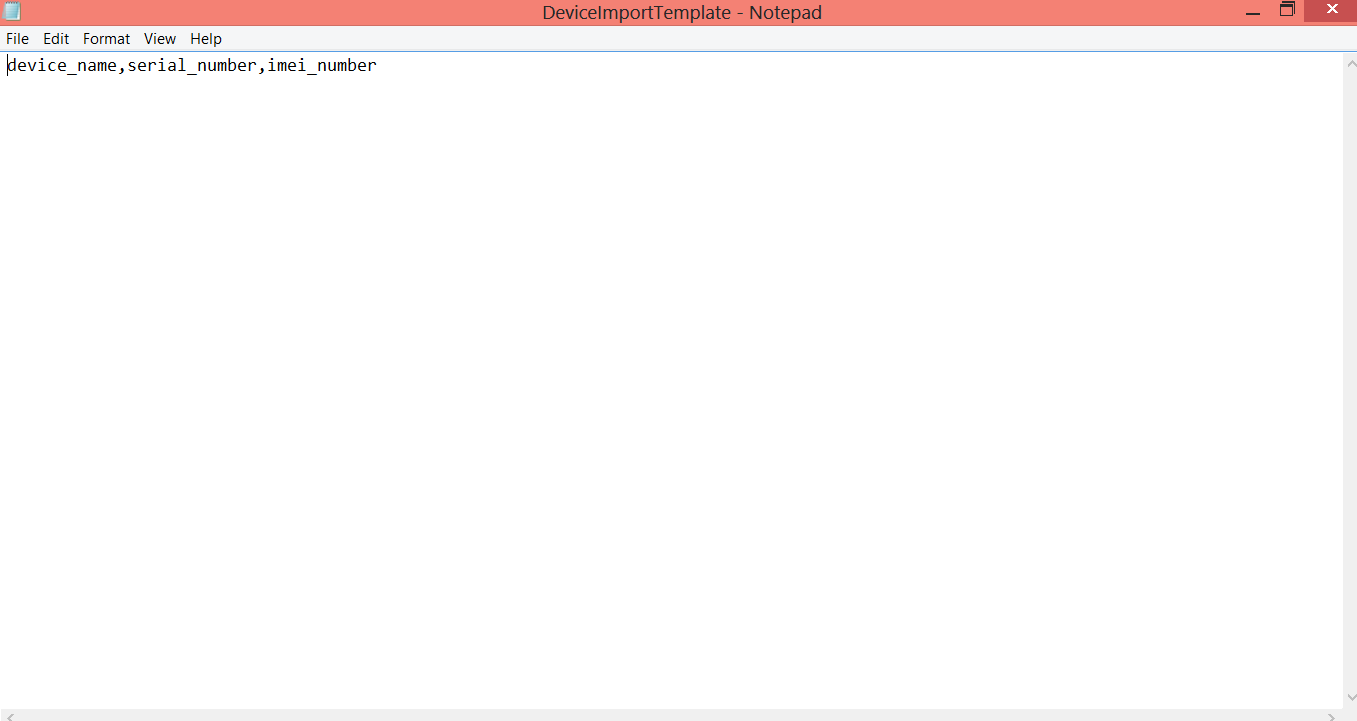Screen dimensions: 1357x721
Task: Click the vertical scrollbar down arrow
Action: (x=1350, y=698)
